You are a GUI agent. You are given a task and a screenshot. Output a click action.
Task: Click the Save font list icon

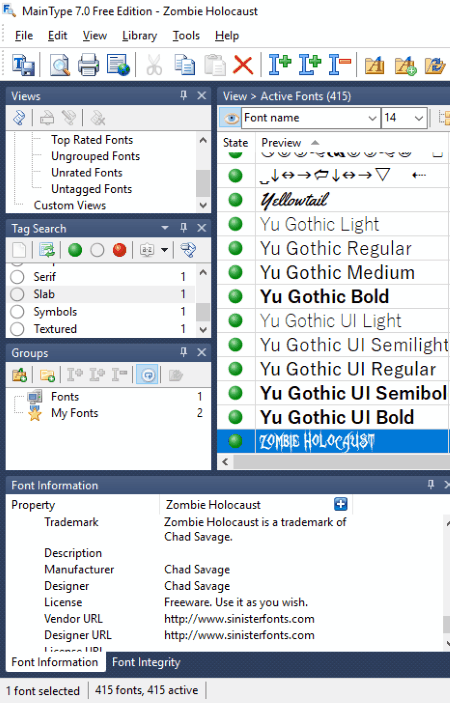(23, 65)
